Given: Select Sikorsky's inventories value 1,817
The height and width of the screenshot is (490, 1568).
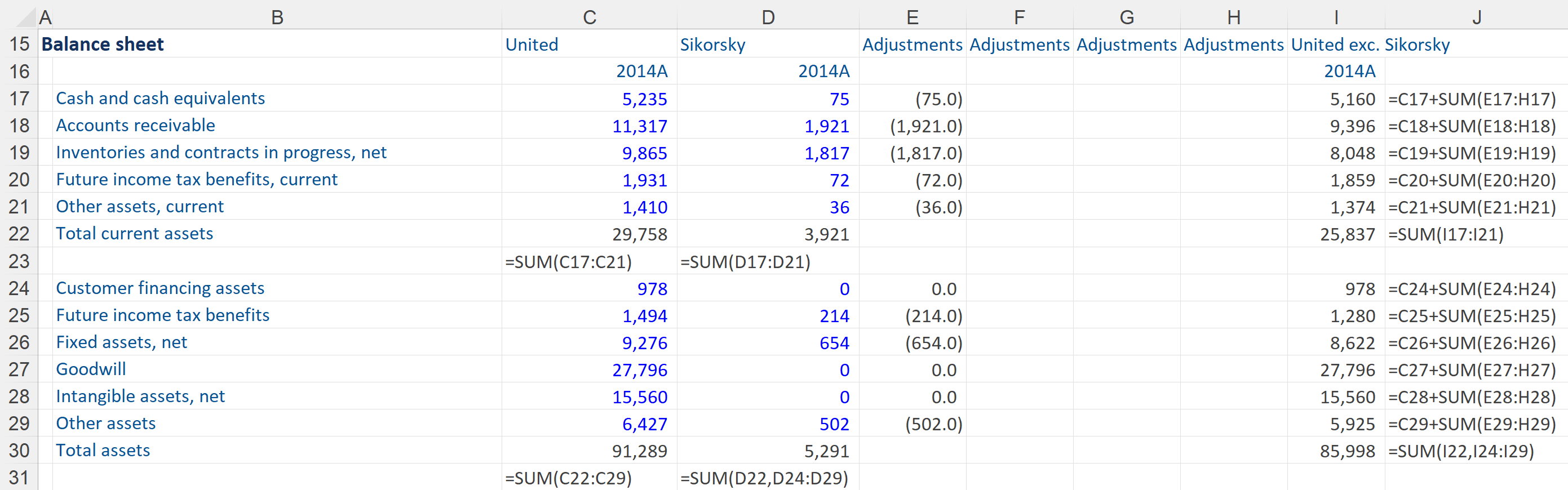Looking at the screenshot, I should (x=826, y=153).
